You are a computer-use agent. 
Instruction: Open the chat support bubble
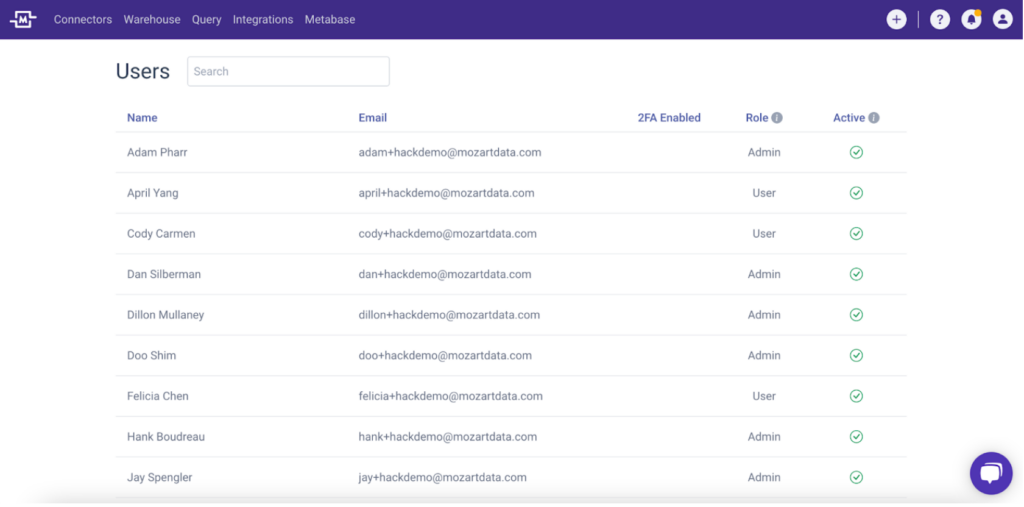point(991,473)
